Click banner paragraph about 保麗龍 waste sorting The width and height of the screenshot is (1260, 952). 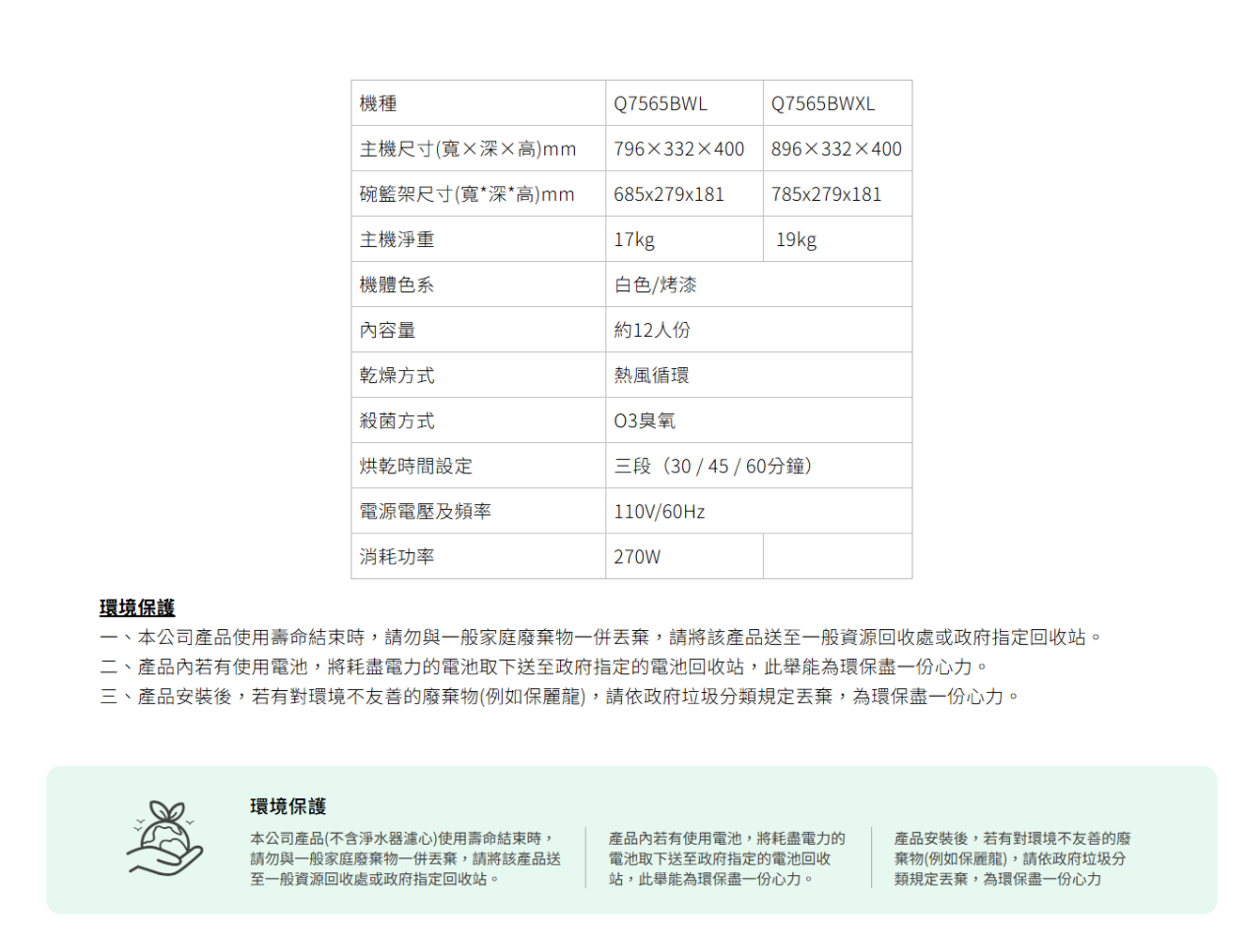tap(1012, 858)
